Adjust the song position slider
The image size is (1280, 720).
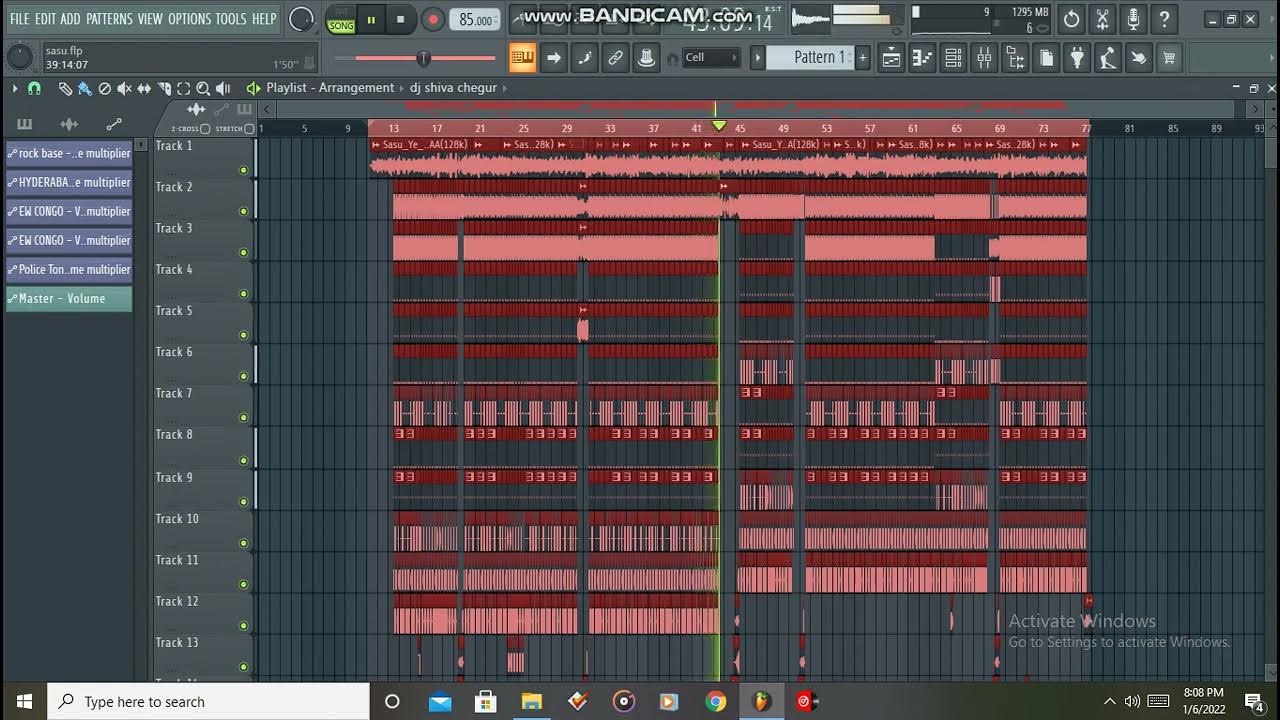point(424,58)
